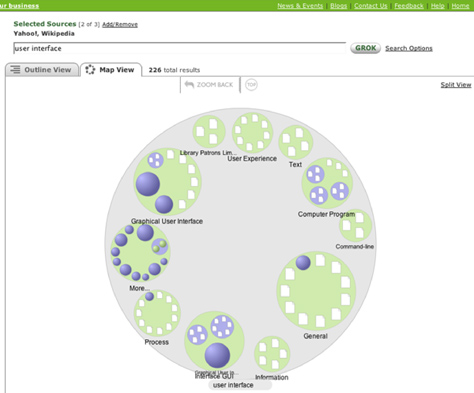Click the GROK search button
474x393 pixels.
365,48
